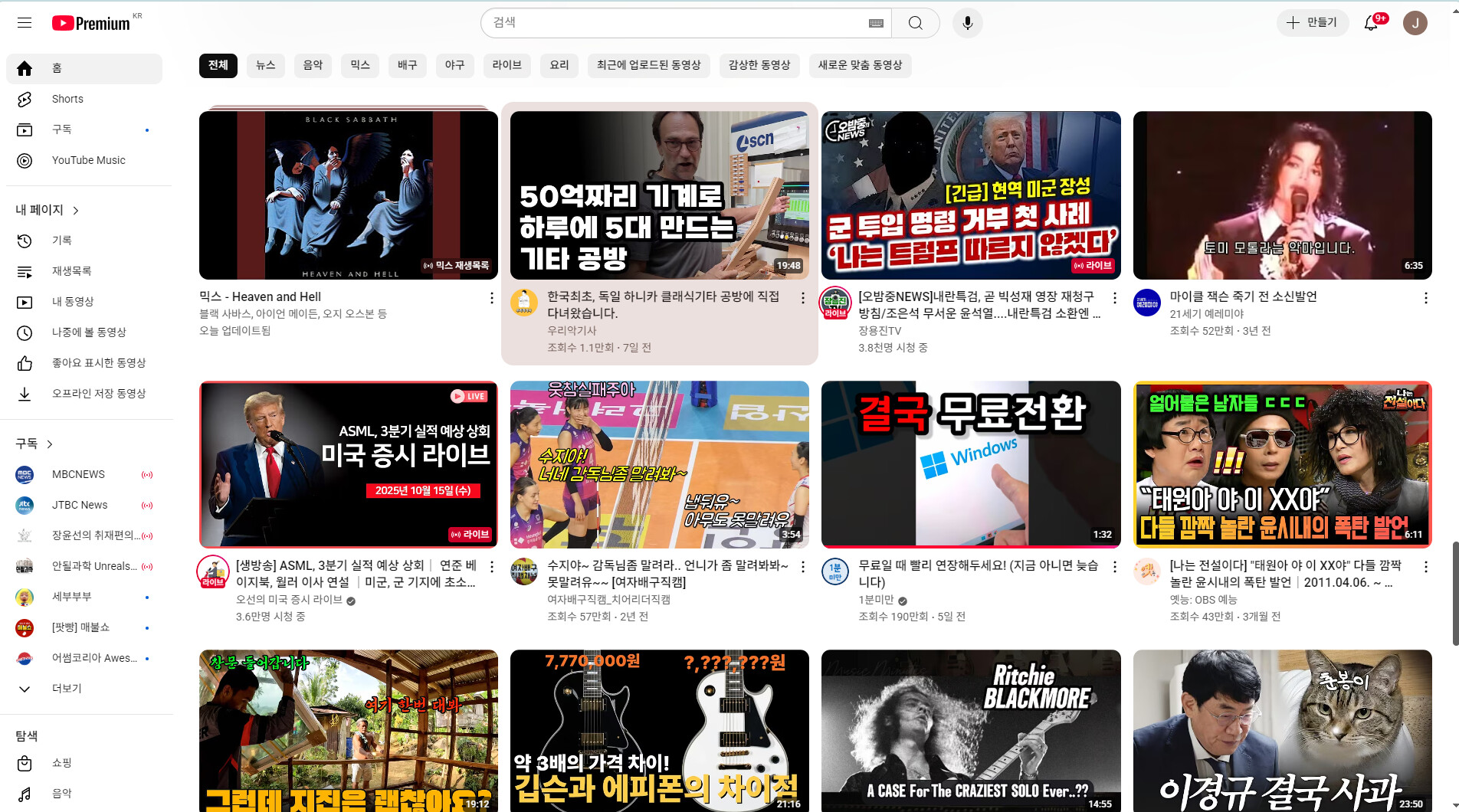Go to YouTube Premium home logo
The height and width of the screenshot is (812, 1459).
click(91, 23)
